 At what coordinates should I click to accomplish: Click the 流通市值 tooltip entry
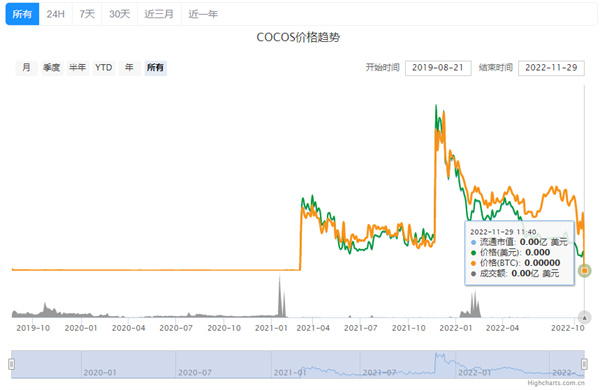[x=519, y=242]
